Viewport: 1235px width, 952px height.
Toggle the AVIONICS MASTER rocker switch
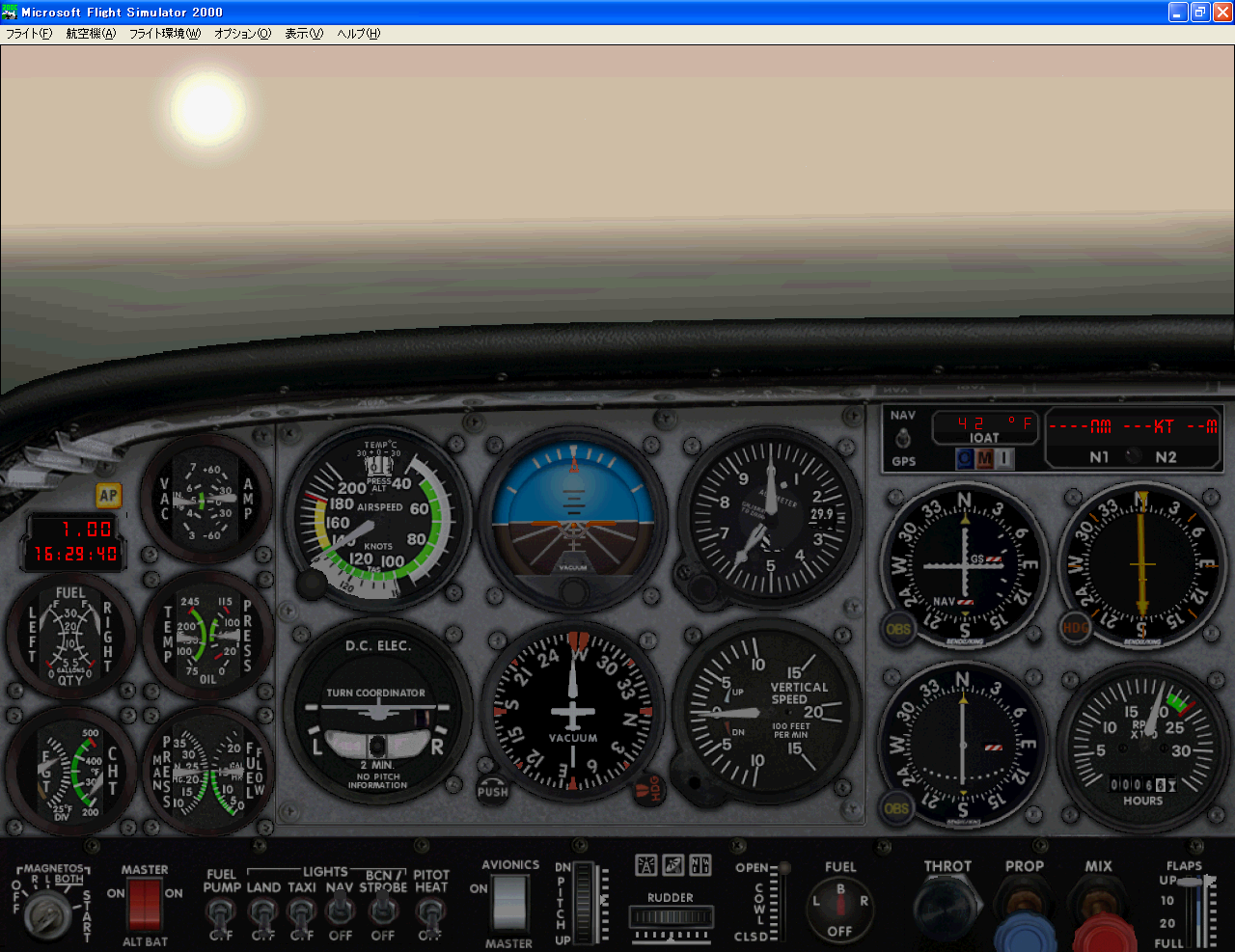(x=508, y=904)
